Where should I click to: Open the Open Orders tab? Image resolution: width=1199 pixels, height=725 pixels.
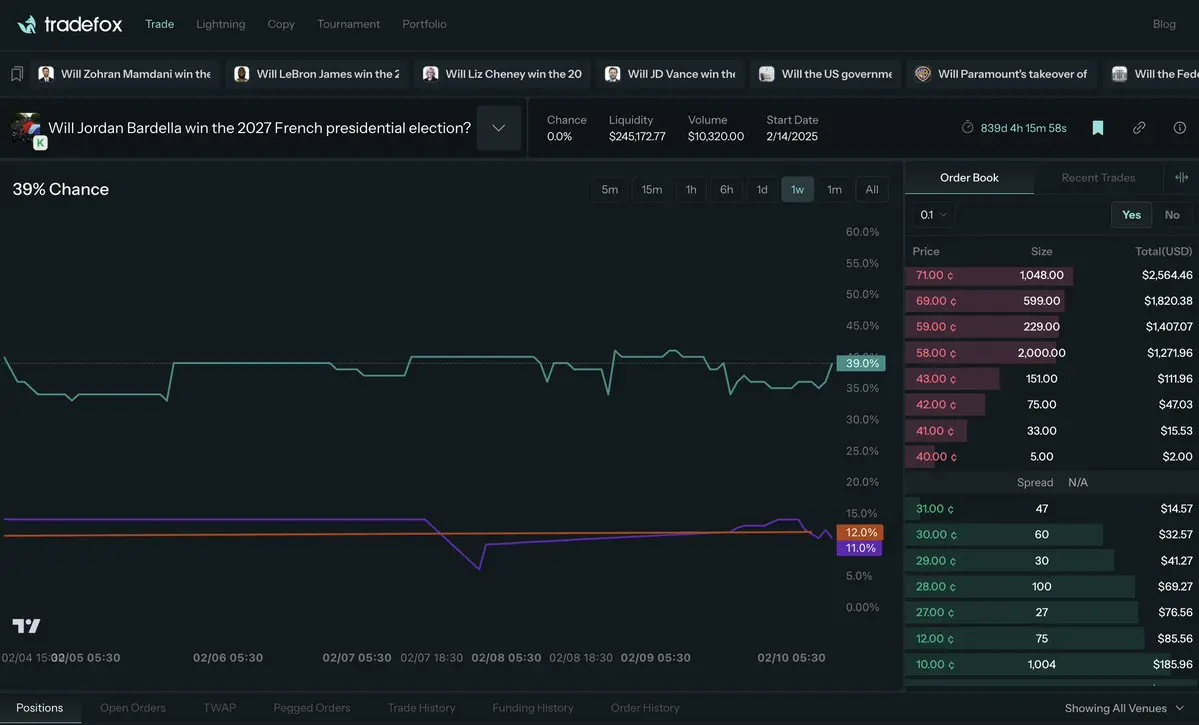pos(133,708)
